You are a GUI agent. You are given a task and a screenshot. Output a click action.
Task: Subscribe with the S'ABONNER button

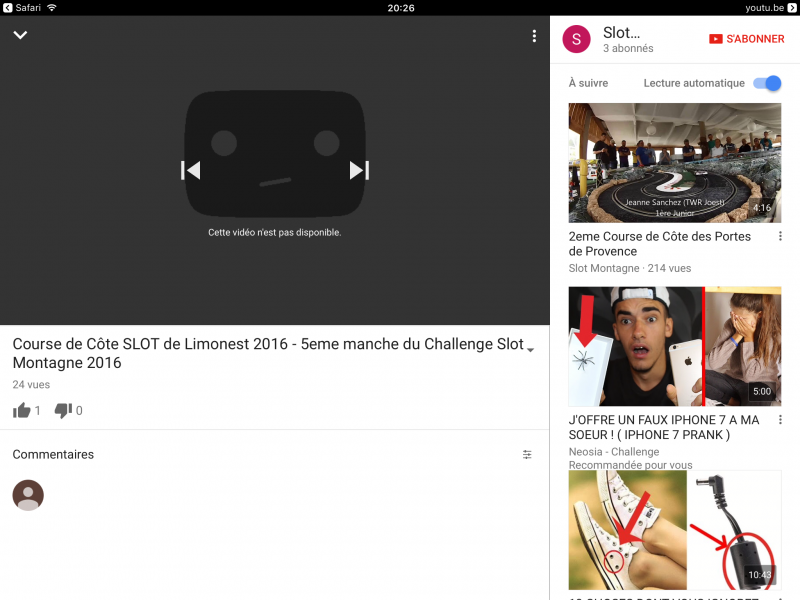coord(746,39)
